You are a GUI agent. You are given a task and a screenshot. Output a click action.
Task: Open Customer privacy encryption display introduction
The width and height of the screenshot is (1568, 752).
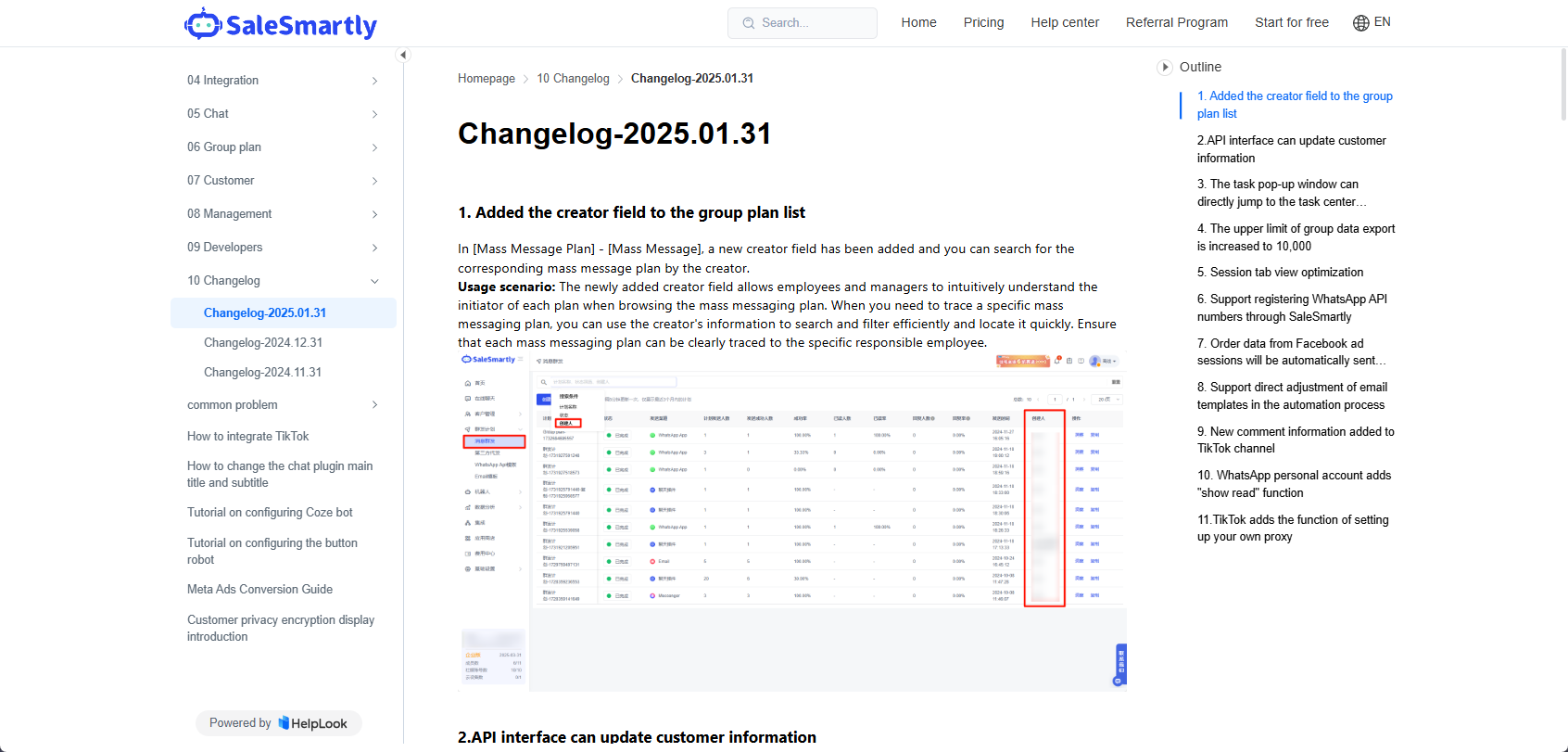click(281, 629)
